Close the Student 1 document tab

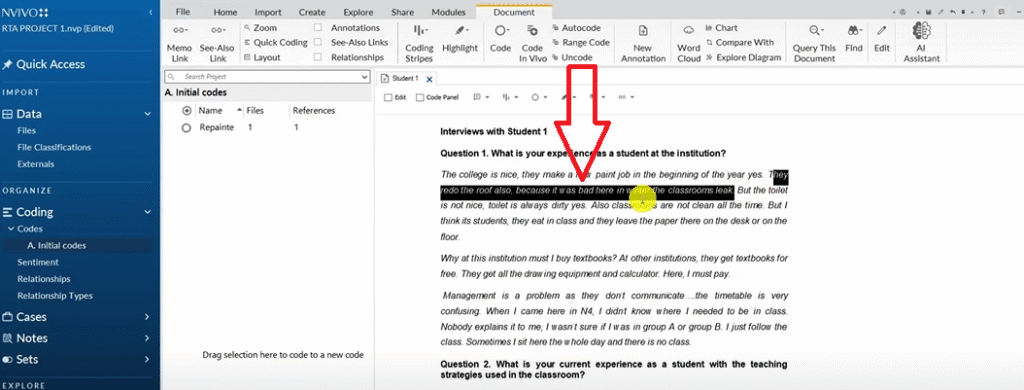click(429, 80)
